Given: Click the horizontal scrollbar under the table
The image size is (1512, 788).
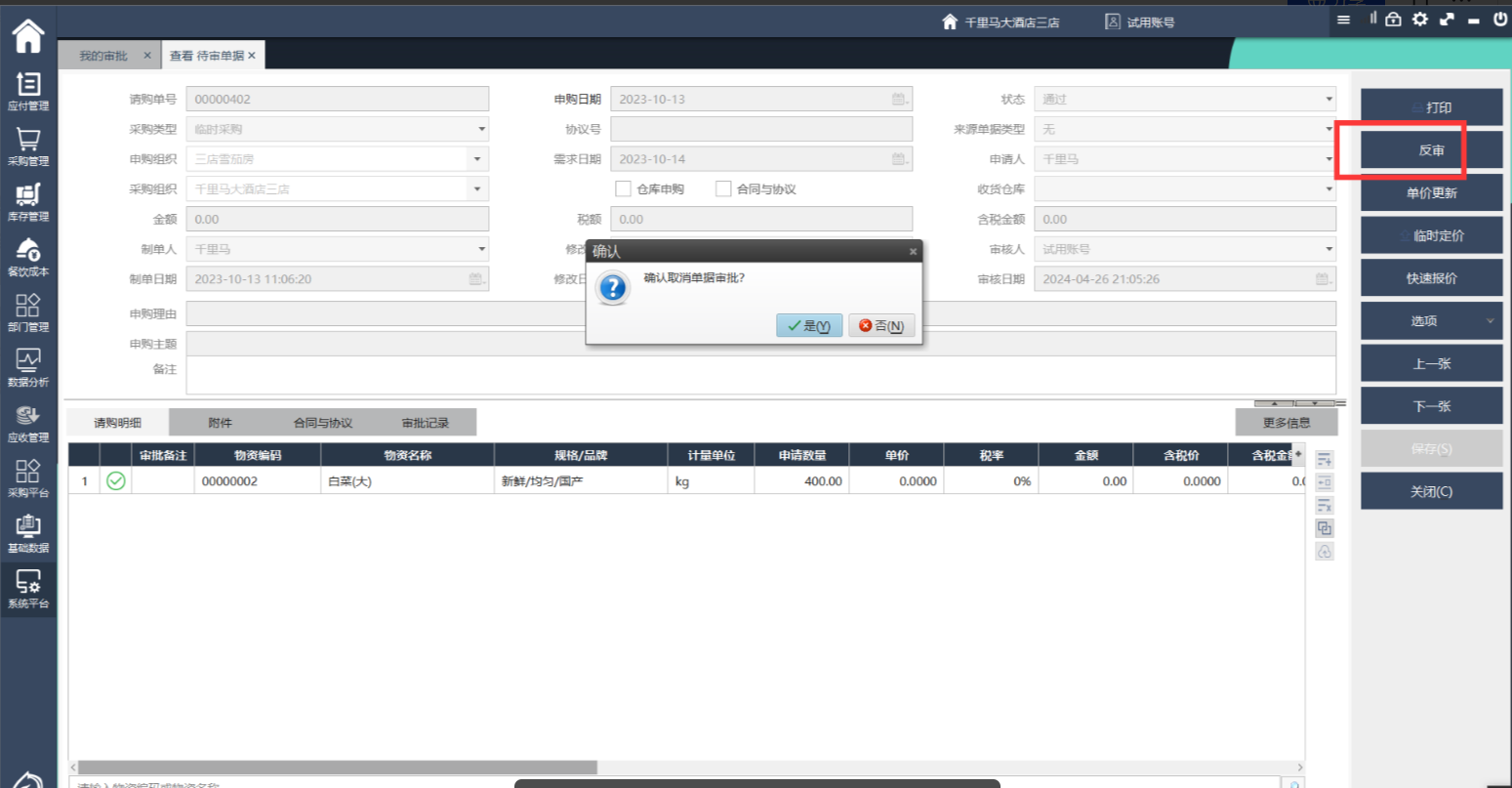Looking at the screenshot, I should click(337, 767).
